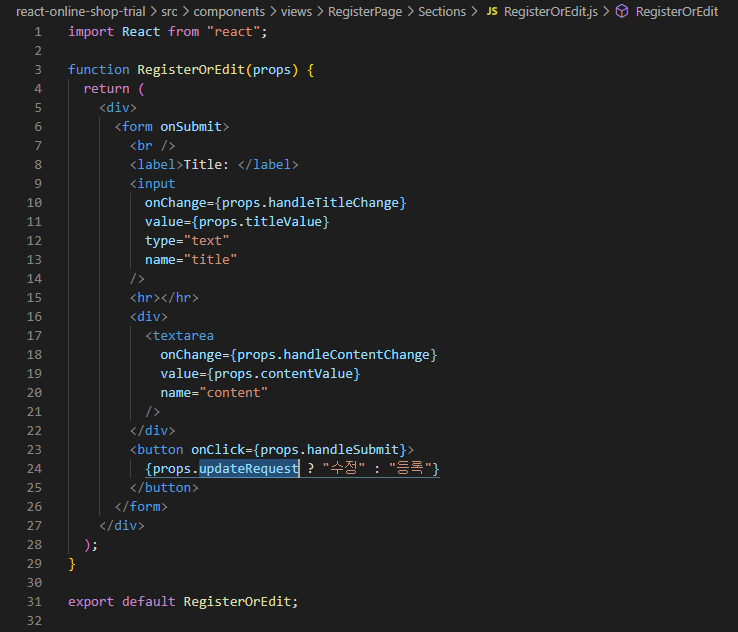This screenshot has height=632, width=738.
Task: Click the highlighted updateRequest word
Action: [249, 469]
